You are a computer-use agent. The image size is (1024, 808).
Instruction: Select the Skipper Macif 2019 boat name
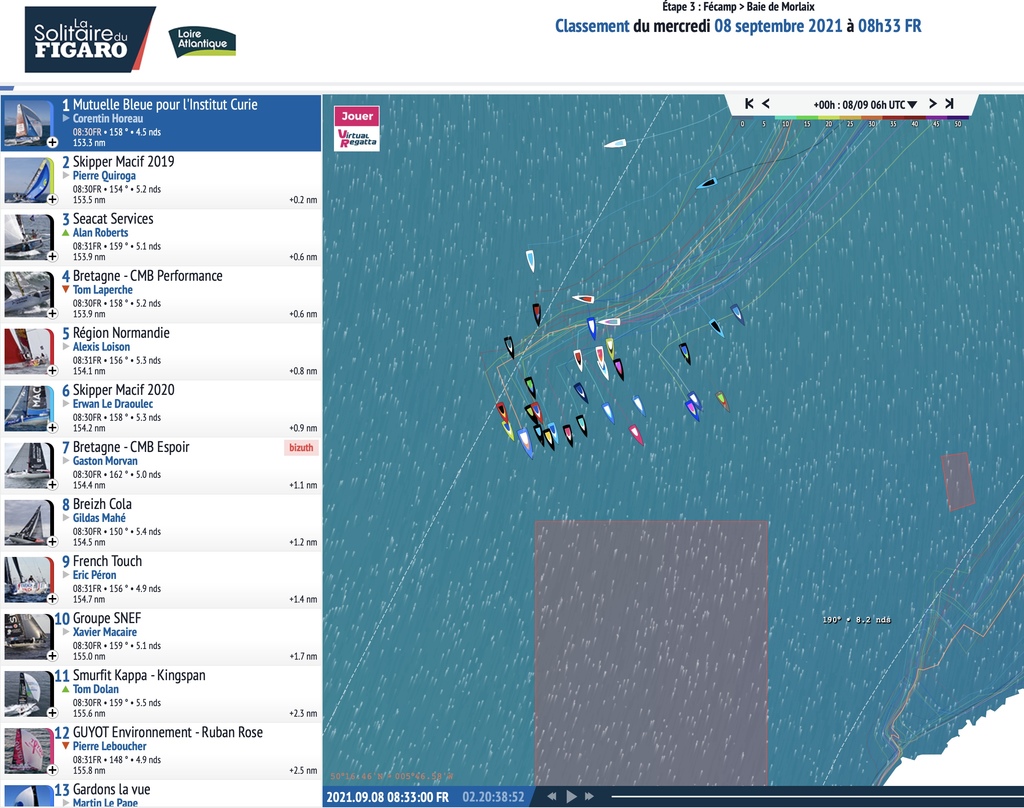click(123, 161)
